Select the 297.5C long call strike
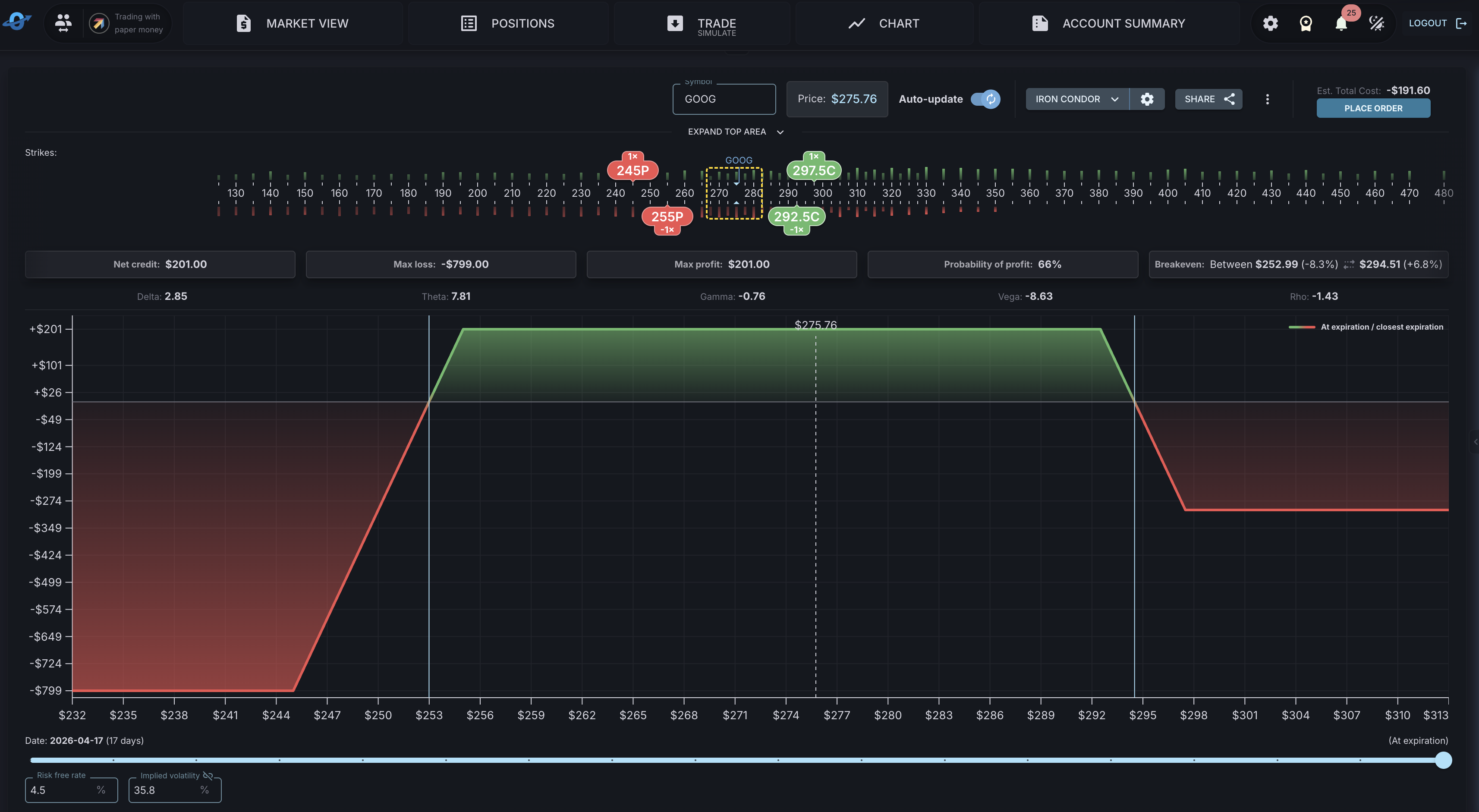The height and width of the screenshot is (812, 1479). point(814,170)
